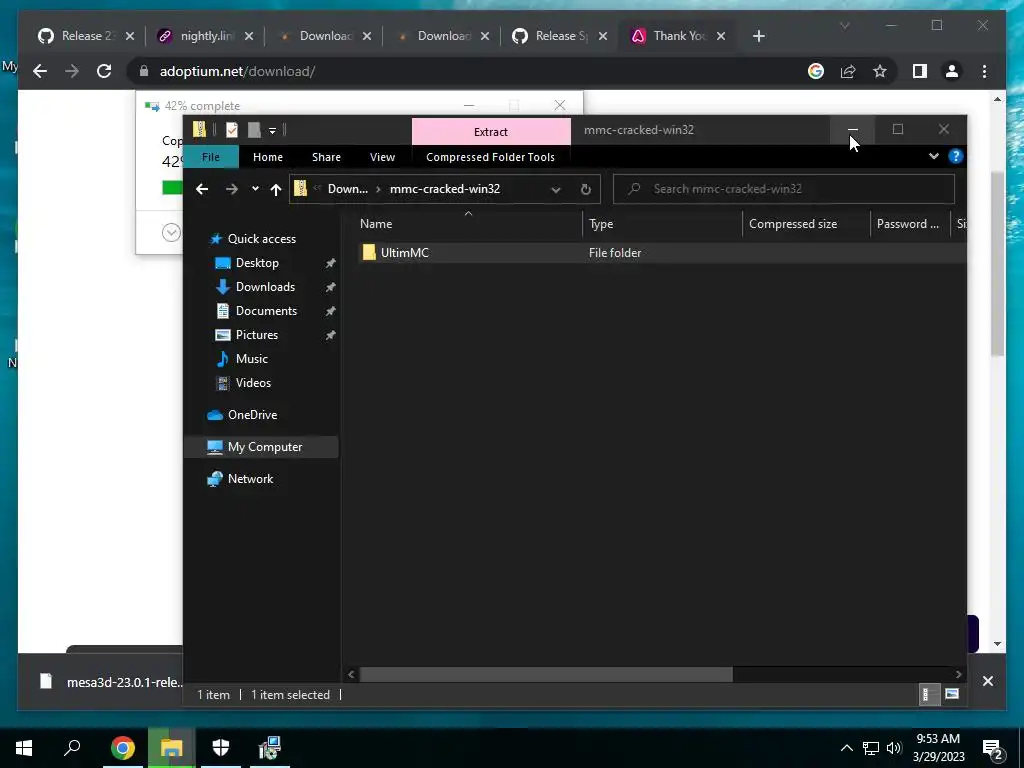
Task: Open Pictures in the navigation pane
Action: (x=256, y=334)
